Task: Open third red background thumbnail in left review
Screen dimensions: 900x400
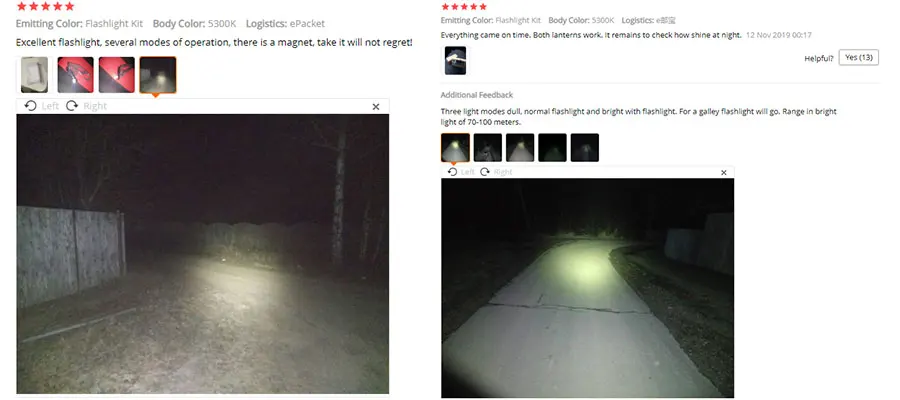Action: (117, 75)
